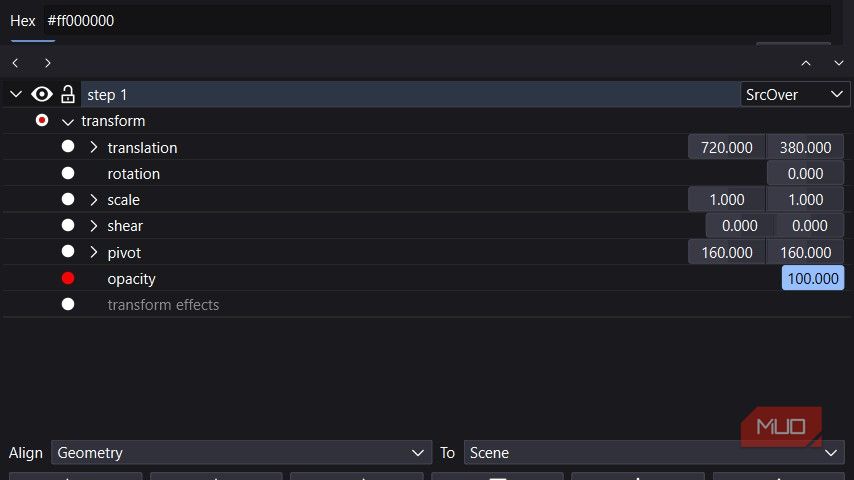Click the right arrow navigation icon
Image resolution: width=854 pixels, height=480 pixels.
pyautogui.click(x=48, y=63)
